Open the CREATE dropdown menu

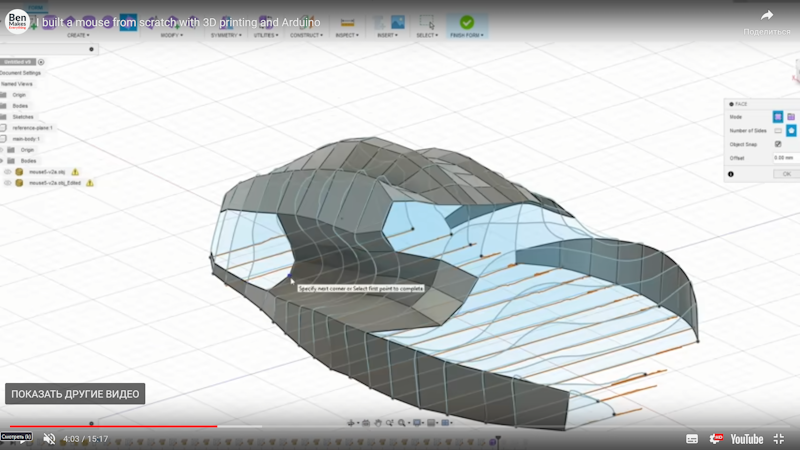(x=78, y=35)
